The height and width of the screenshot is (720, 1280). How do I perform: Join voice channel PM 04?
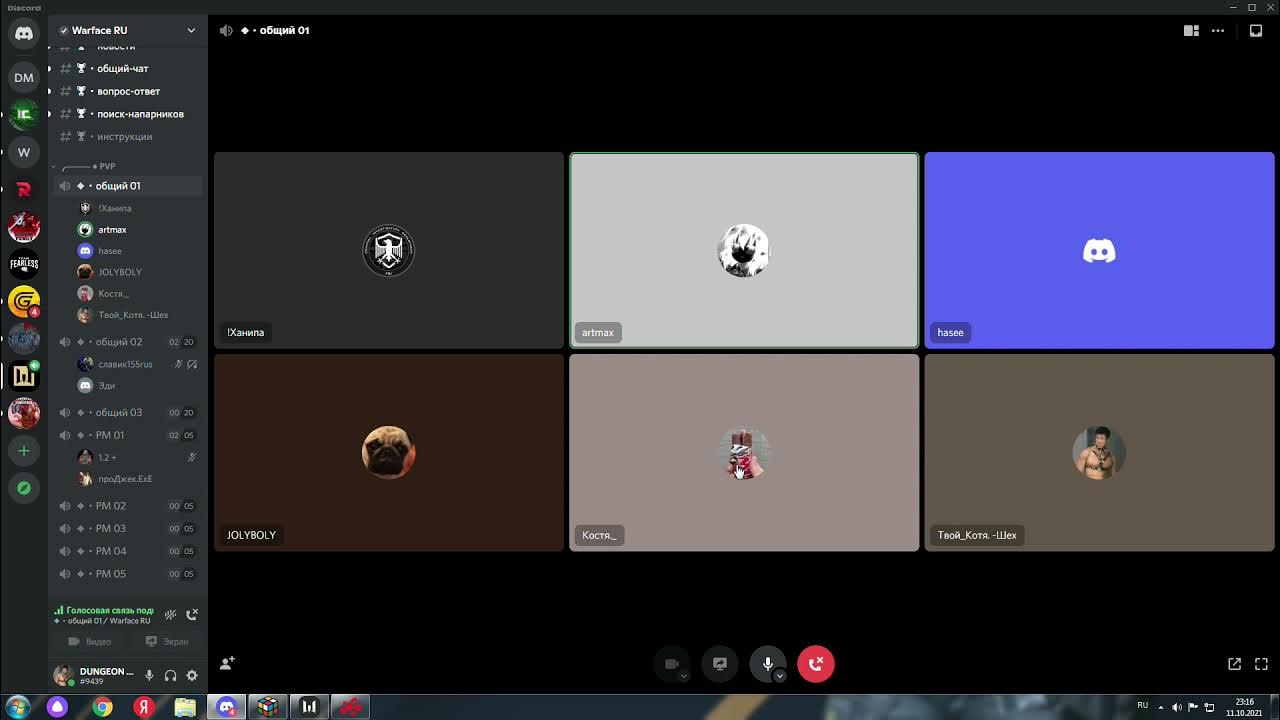click(128, 551)
